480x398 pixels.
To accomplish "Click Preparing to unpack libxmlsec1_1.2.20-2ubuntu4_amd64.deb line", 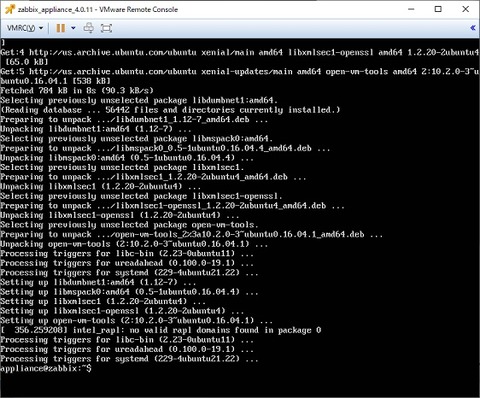I will point(153,177).
